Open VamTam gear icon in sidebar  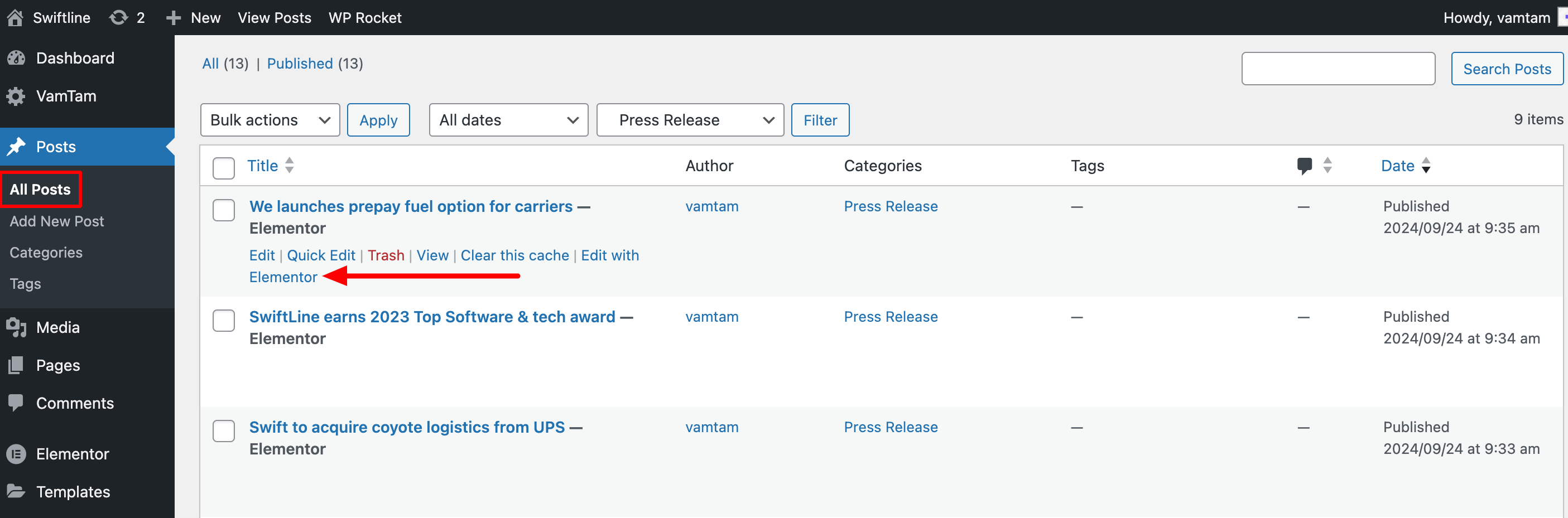[16, 96]
